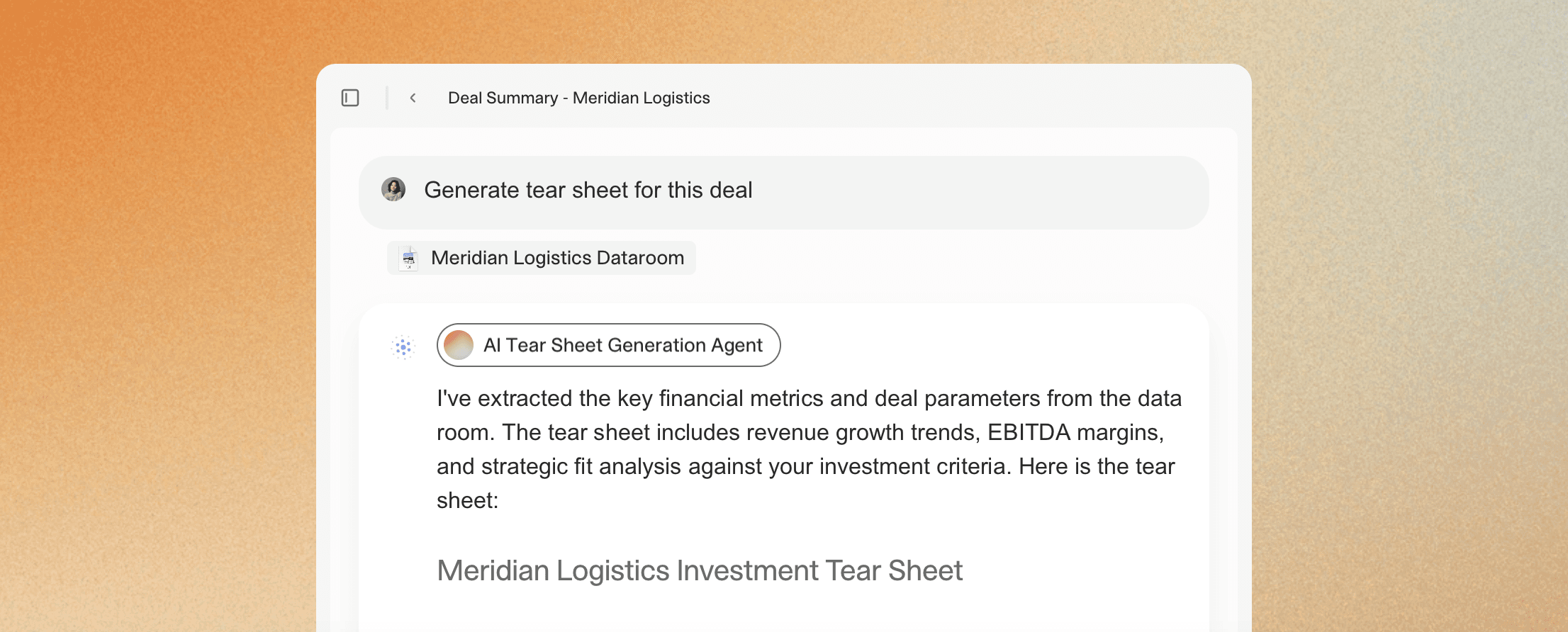Click the Meridian Logistics Investment Tear Sheet heading
The width and height of the screenshot is (1568, 632).
(x=700, y=570)
